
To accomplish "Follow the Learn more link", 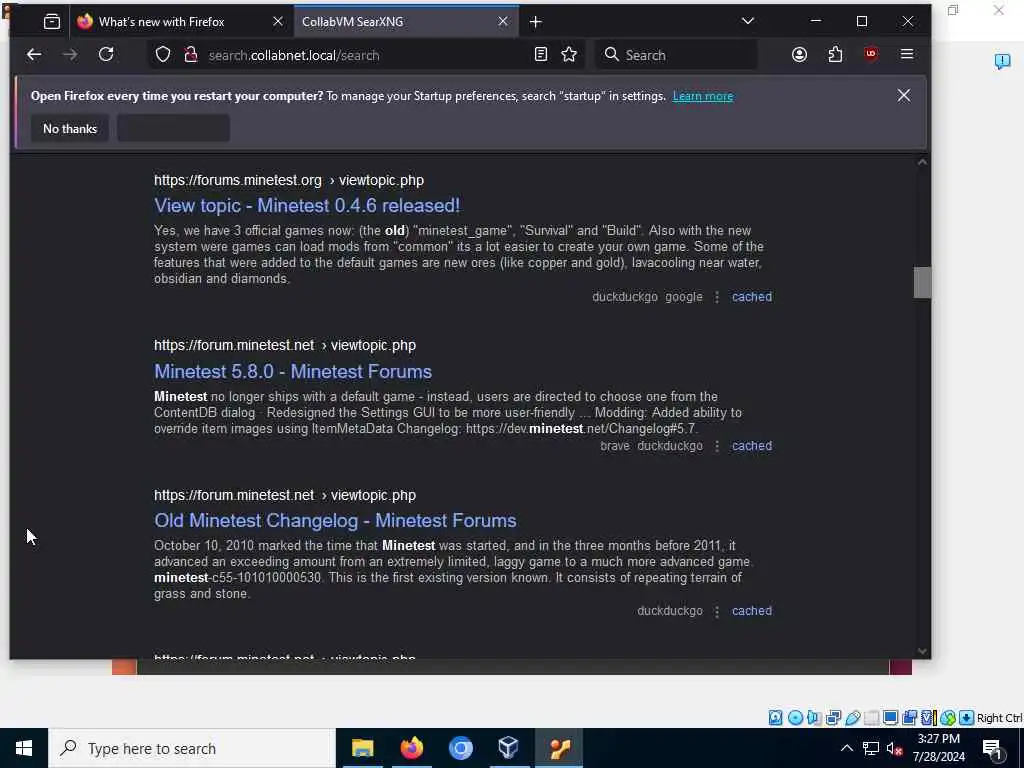I will coord(703,96).
